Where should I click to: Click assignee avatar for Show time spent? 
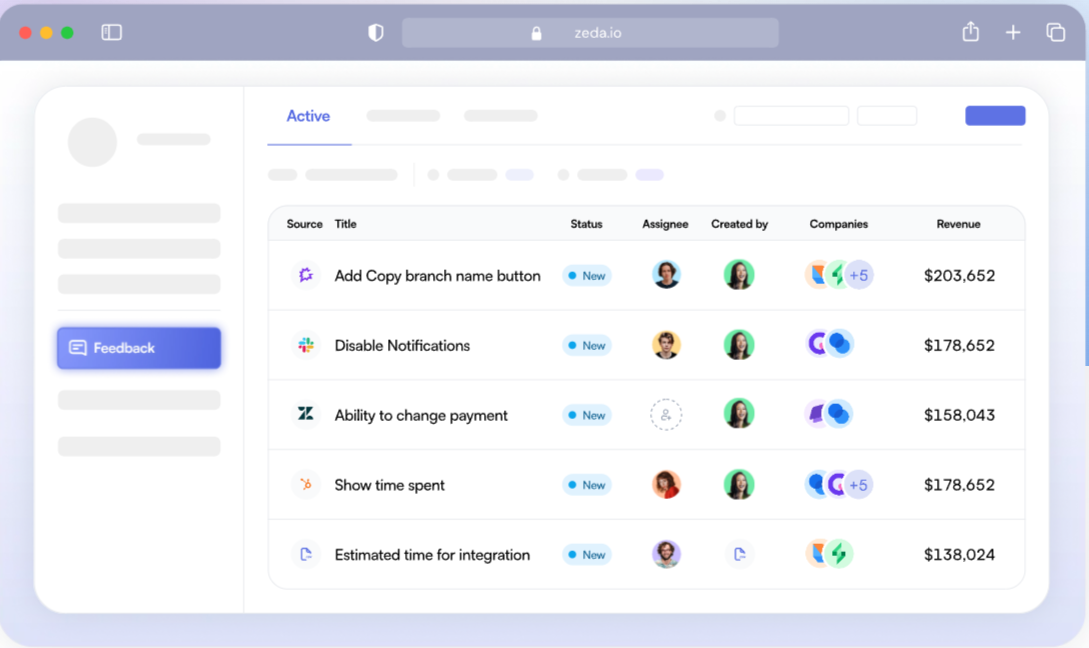pos(666,484)
